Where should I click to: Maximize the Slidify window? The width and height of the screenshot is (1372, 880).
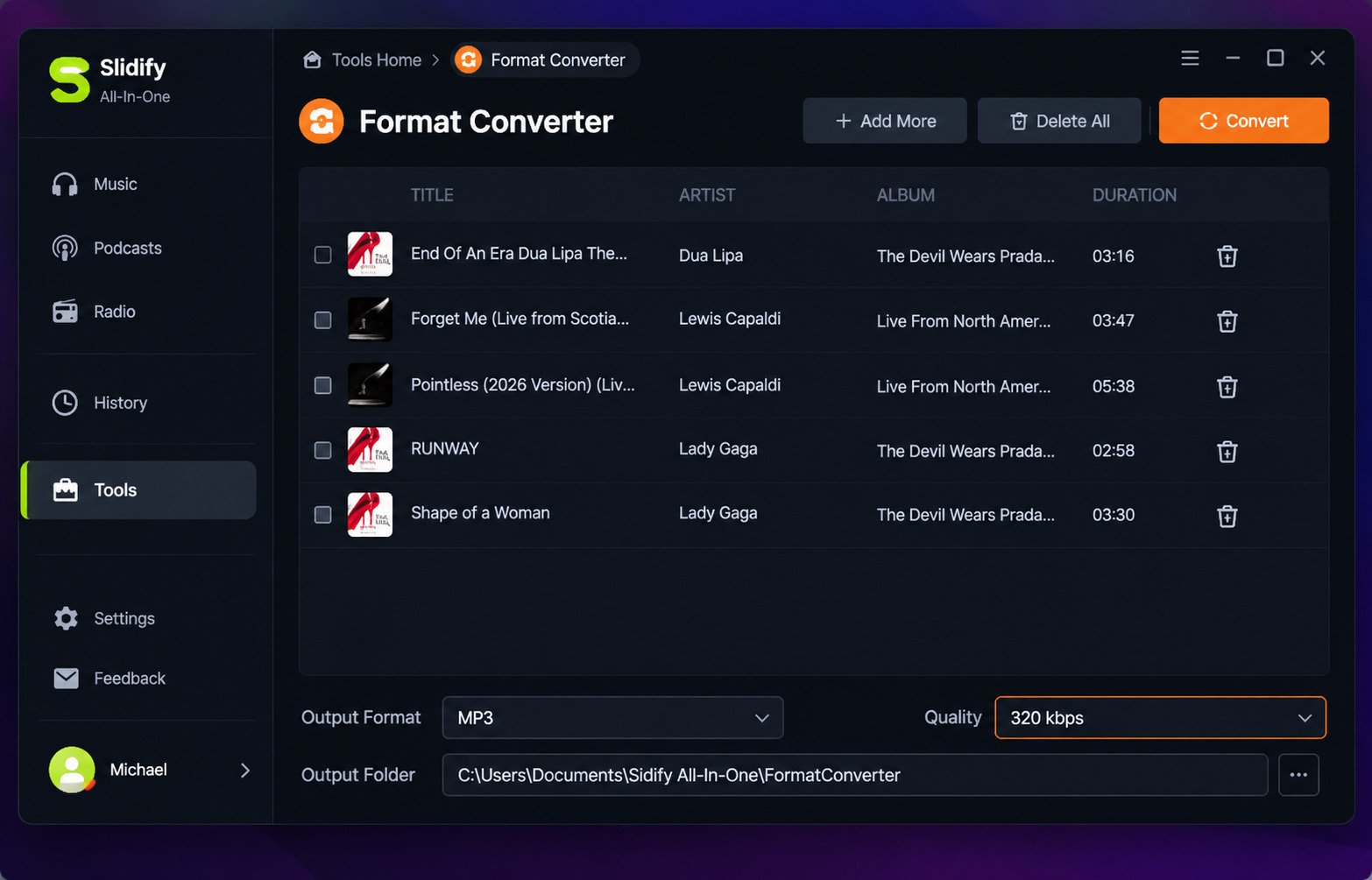1276,58
